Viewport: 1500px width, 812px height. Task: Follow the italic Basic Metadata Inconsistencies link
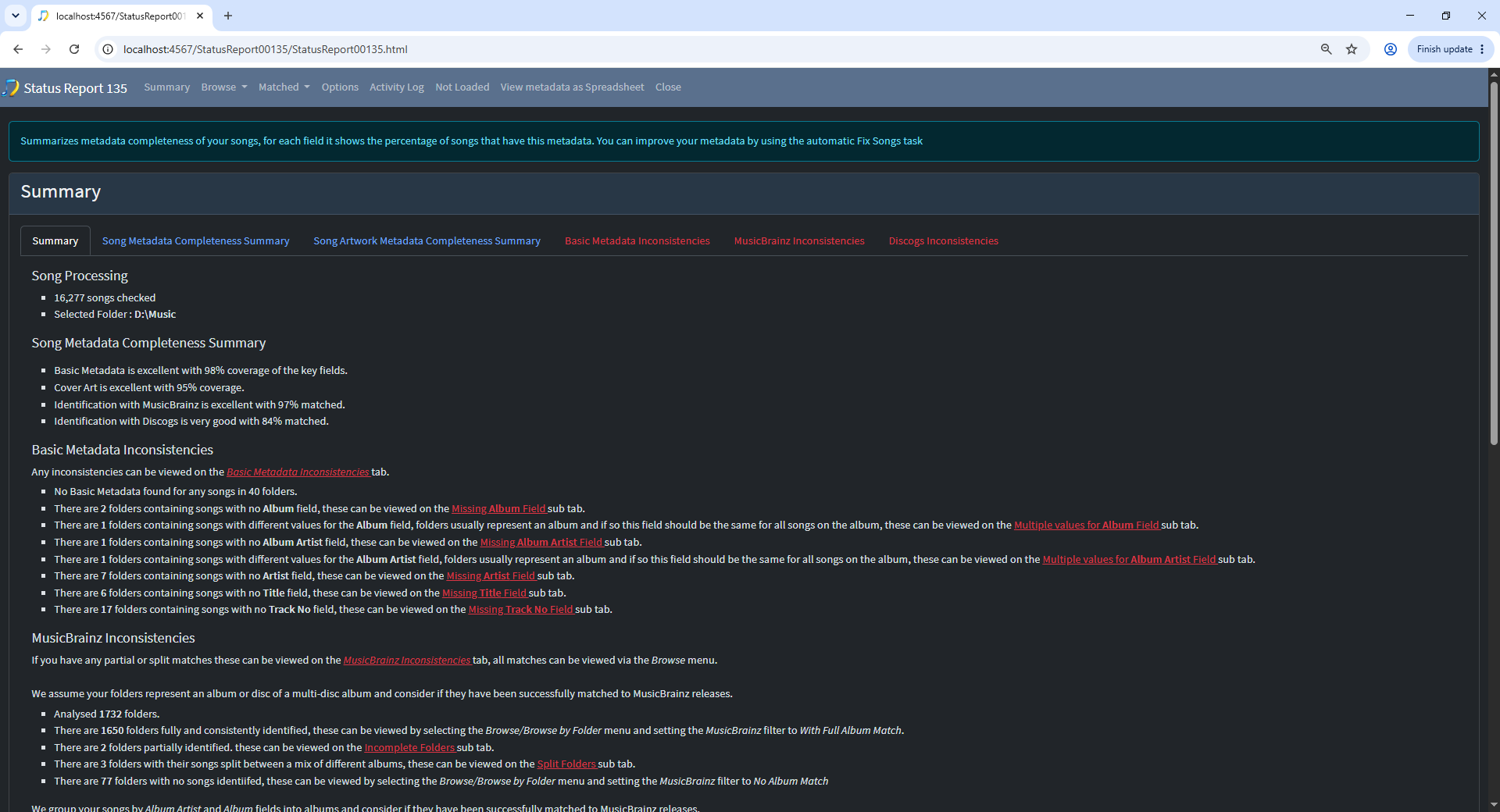[x=298, y=472]
